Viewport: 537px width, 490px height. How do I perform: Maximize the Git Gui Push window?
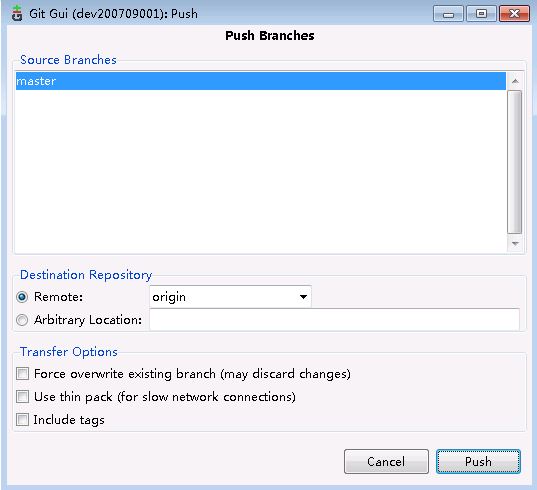(x=481, y=14)
